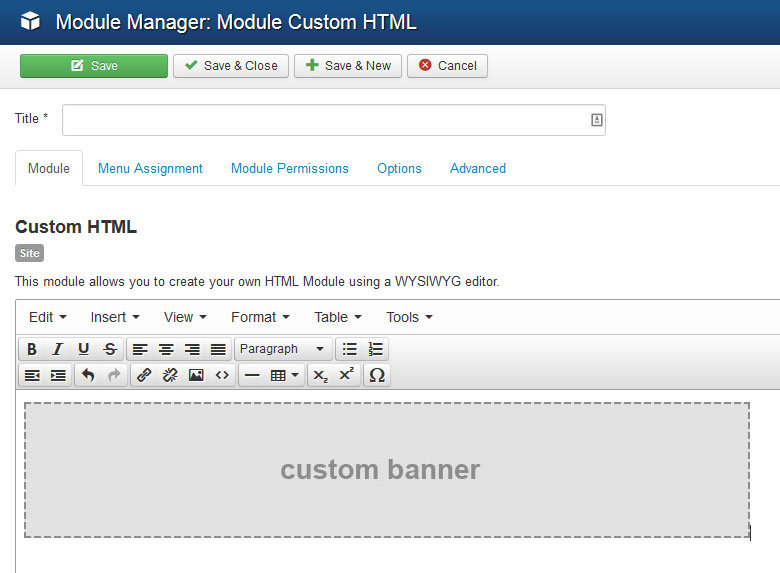Open the Format menu
780x573 pixels.
click(260, 317)
